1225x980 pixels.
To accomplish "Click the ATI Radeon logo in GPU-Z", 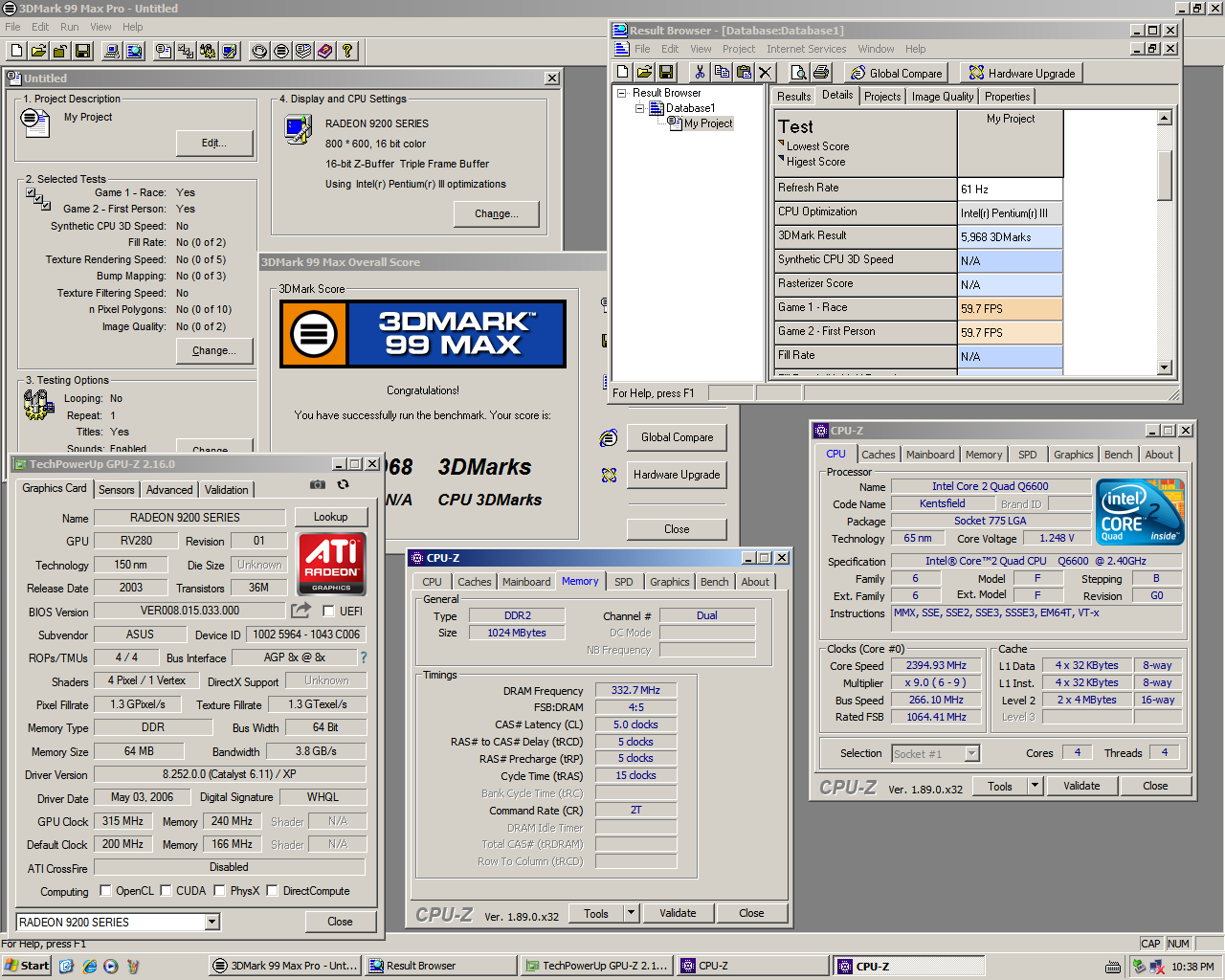I will [331, 564].
